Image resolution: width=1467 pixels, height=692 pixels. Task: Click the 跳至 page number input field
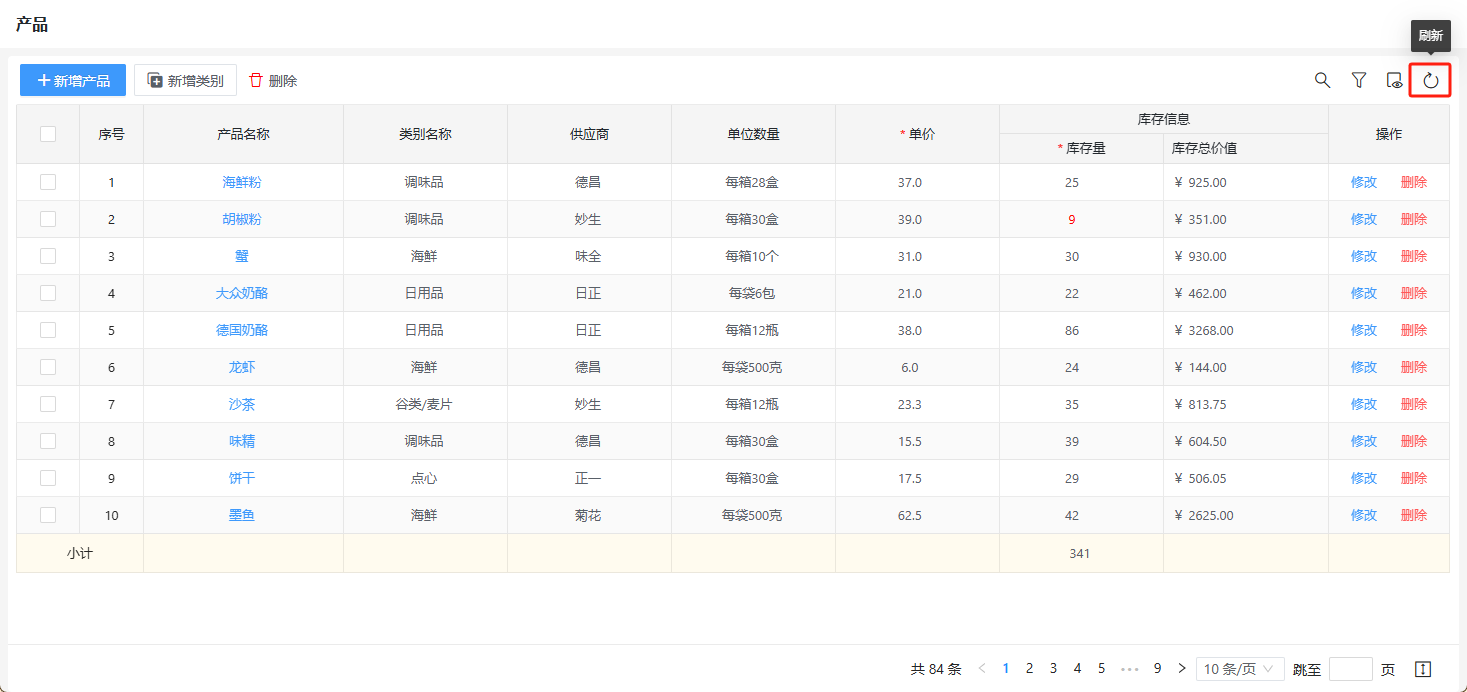[x=1350, y=669]
